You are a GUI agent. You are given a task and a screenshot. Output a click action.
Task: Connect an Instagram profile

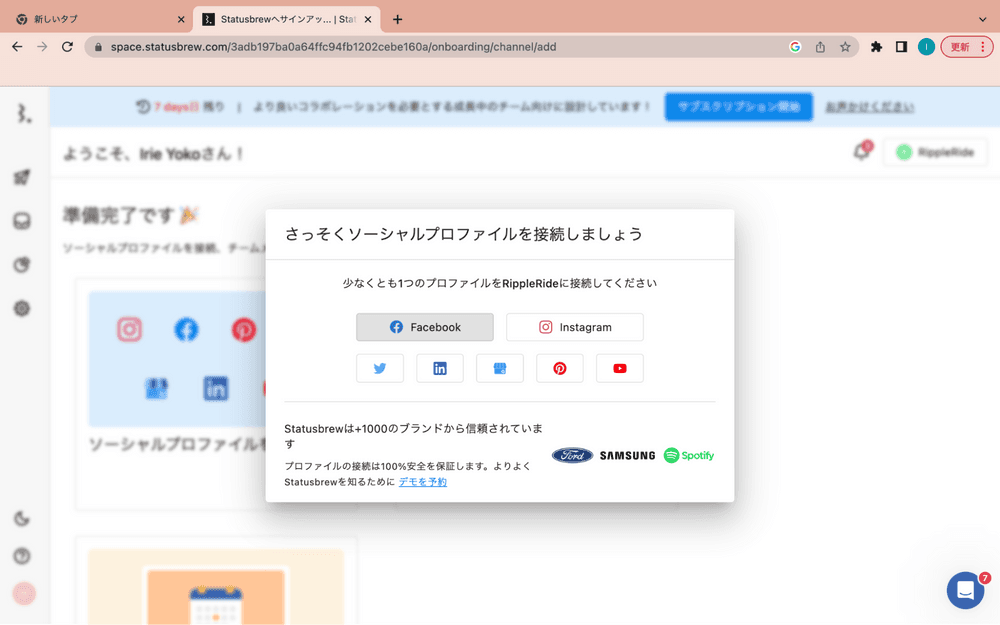click(x=574, y=327)
